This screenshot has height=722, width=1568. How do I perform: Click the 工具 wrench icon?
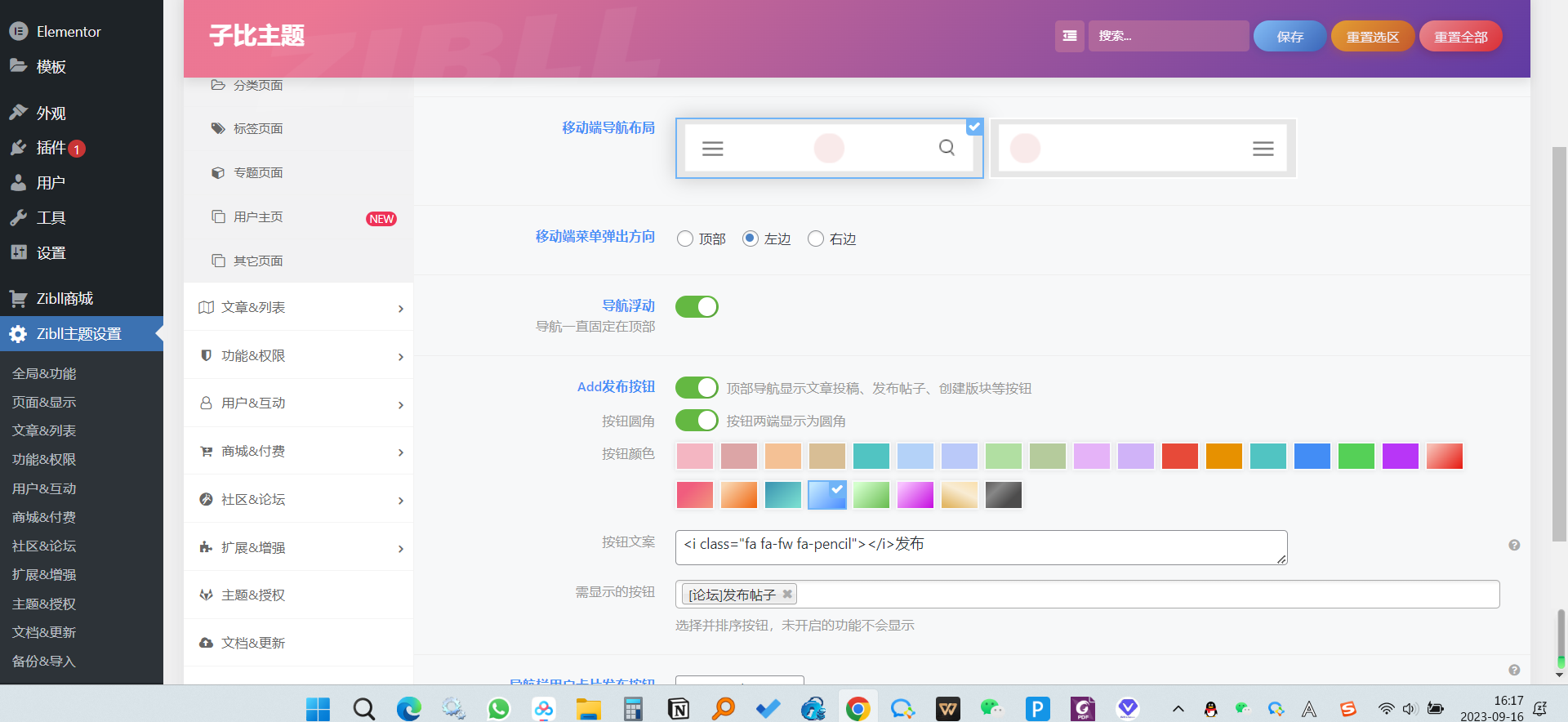pyautogui.click(x=19, y=217)
